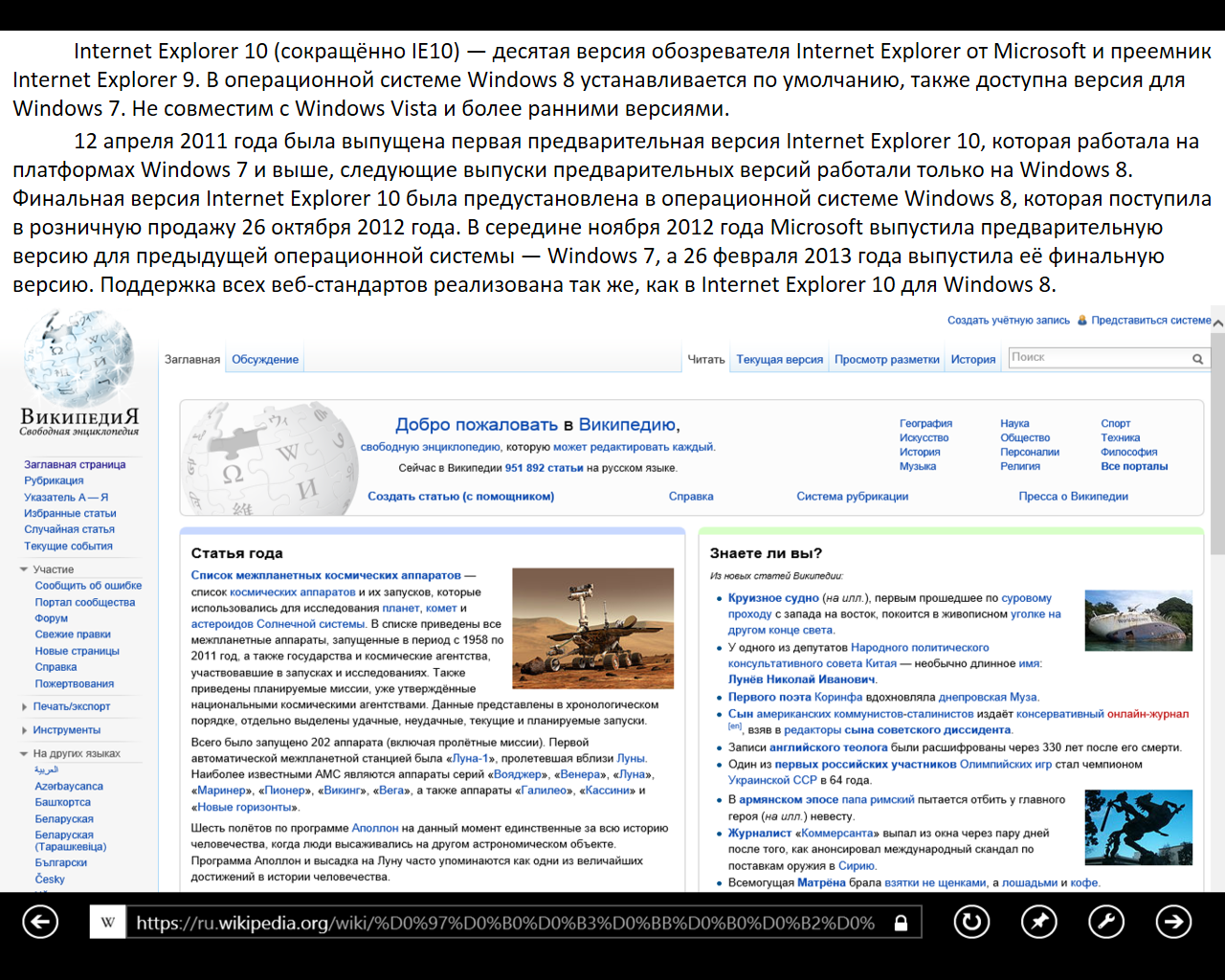The height and width of the screenshot is (980, 1225).
Task: Open Пожертвования link
Action: point(75,683)
